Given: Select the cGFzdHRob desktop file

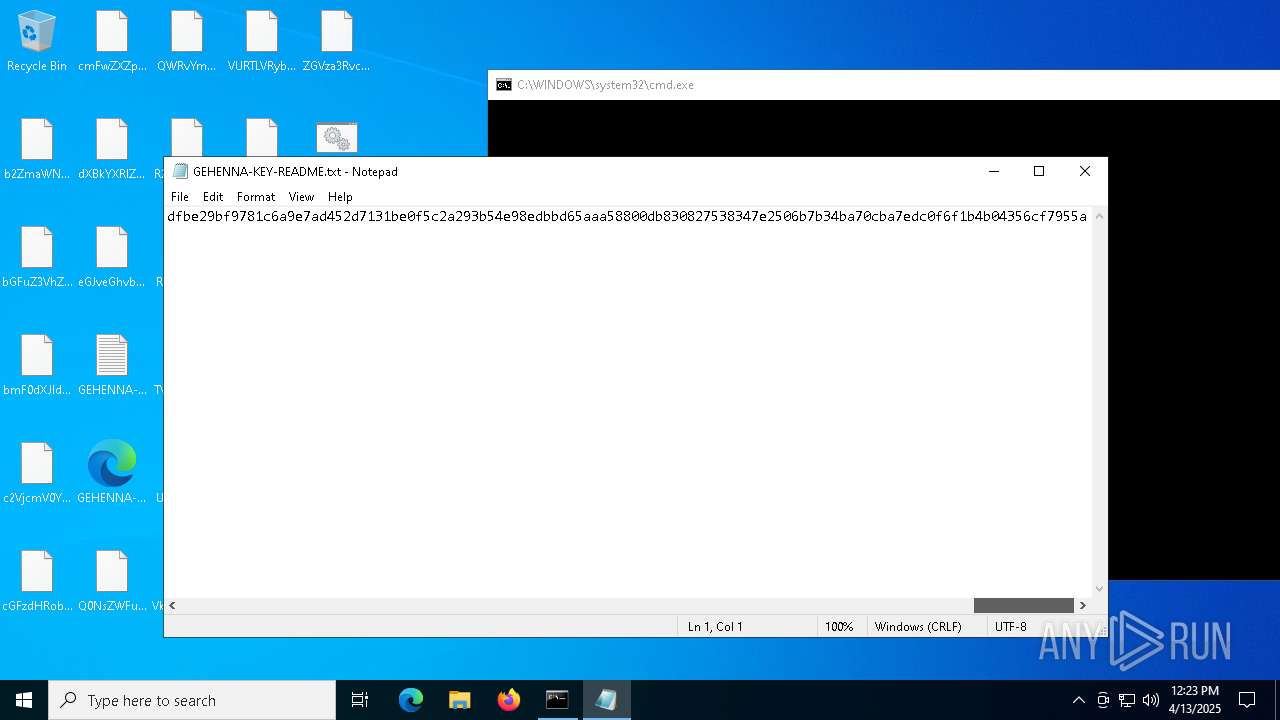Looking at the screenshot, I should [37, 581].
